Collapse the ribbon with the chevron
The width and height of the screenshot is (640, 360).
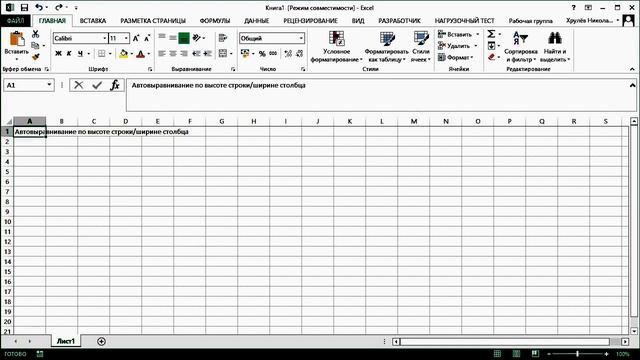tap(632, 69)
